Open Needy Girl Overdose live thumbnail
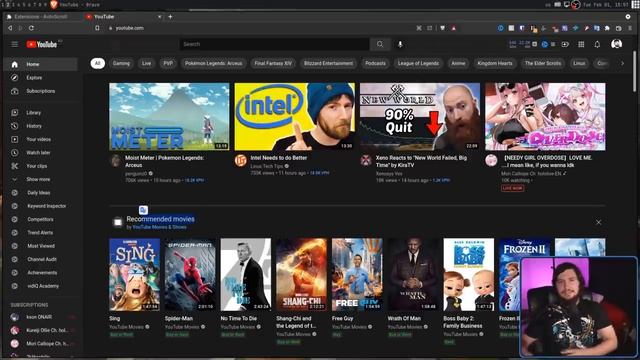 545,117
